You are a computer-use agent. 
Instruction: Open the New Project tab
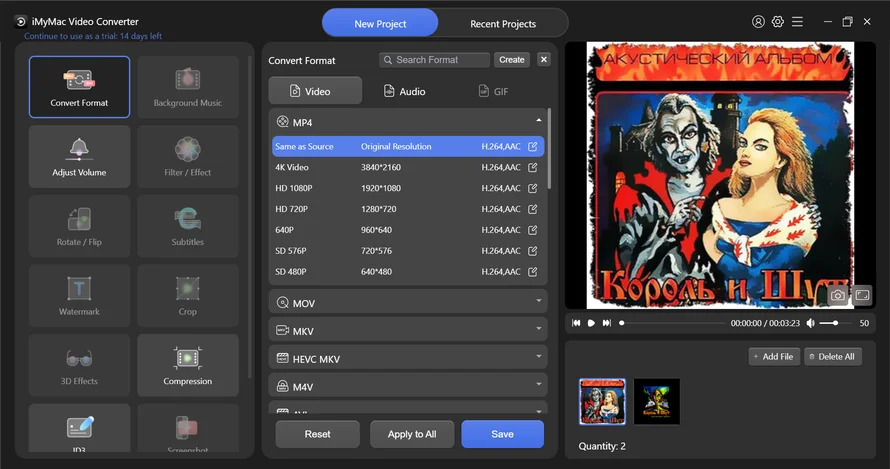click(380, 23)
